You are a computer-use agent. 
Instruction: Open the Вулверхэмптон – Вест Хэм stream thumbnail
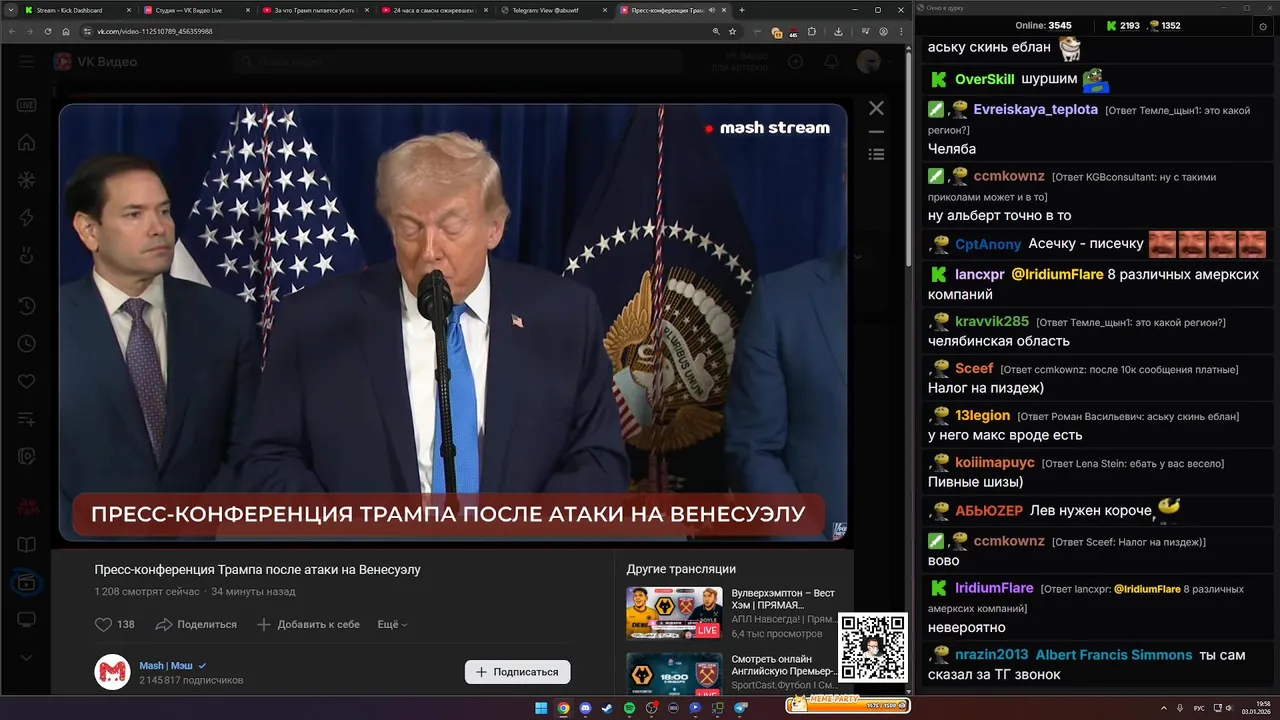click(674, 613)
